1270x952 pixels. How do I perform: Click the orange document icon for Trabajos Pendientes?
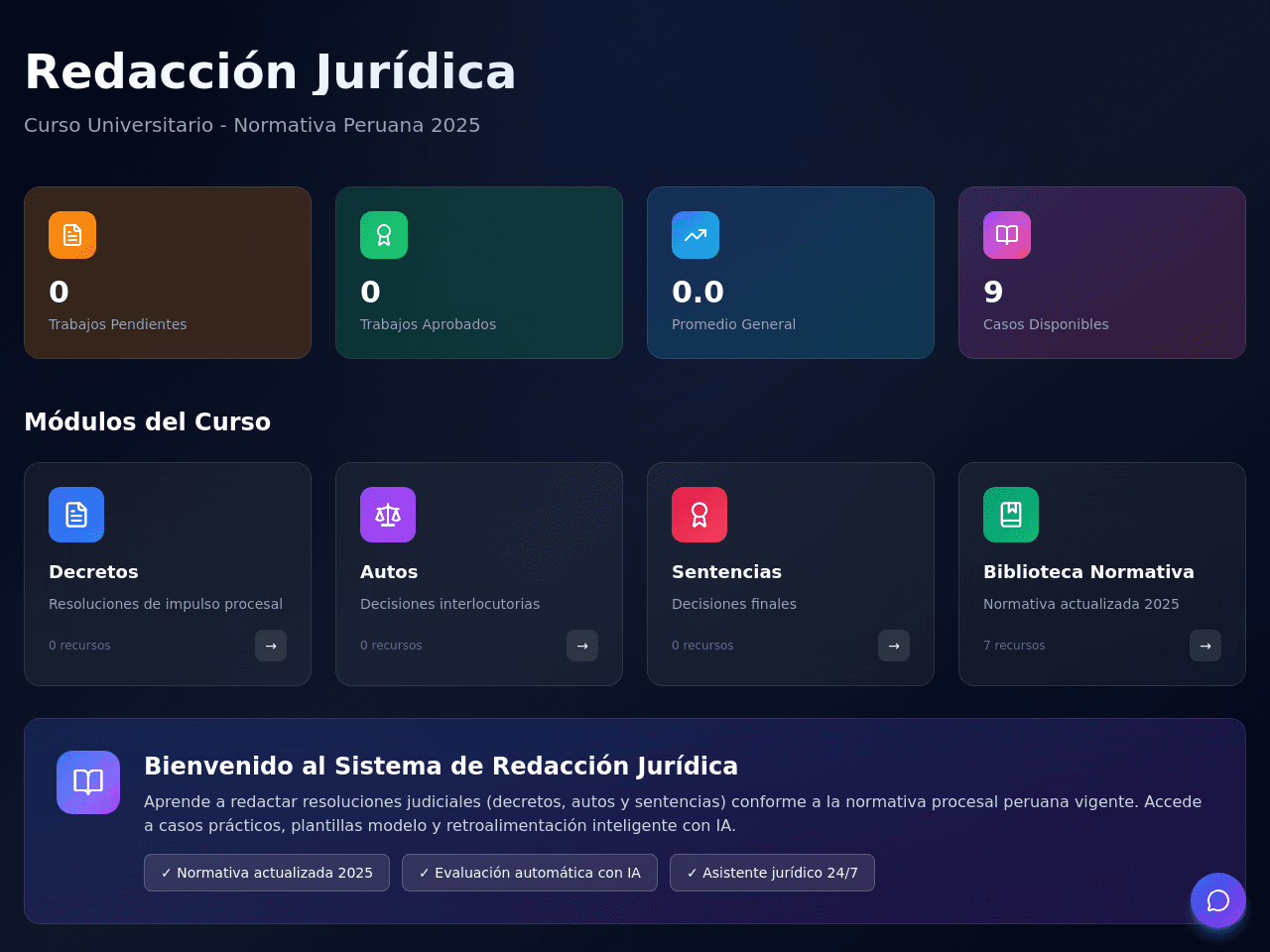(72, 235)
